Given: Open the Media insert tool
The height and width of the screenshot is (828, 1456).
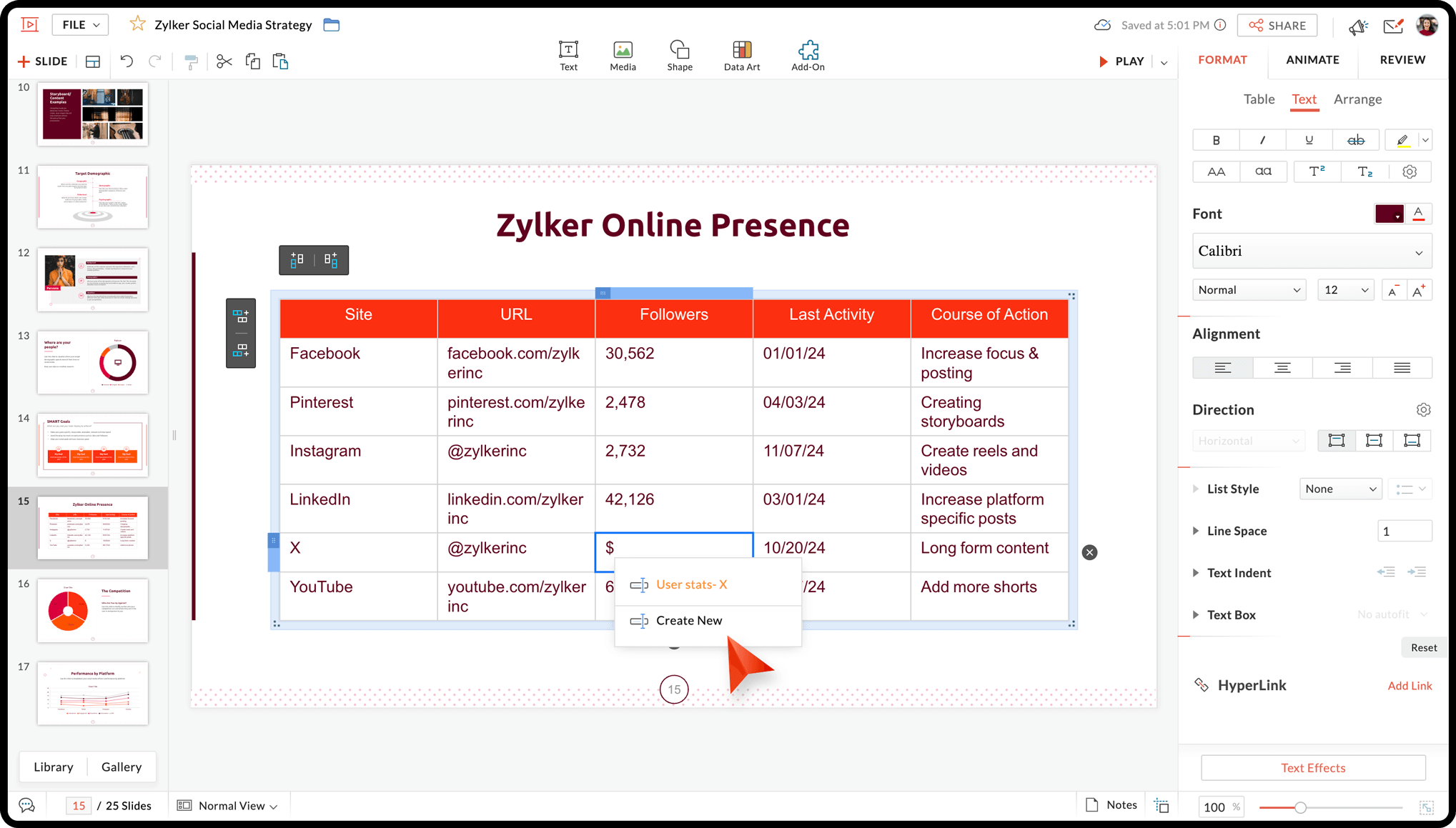Looking at the screenshot, I should click(623, 56).
